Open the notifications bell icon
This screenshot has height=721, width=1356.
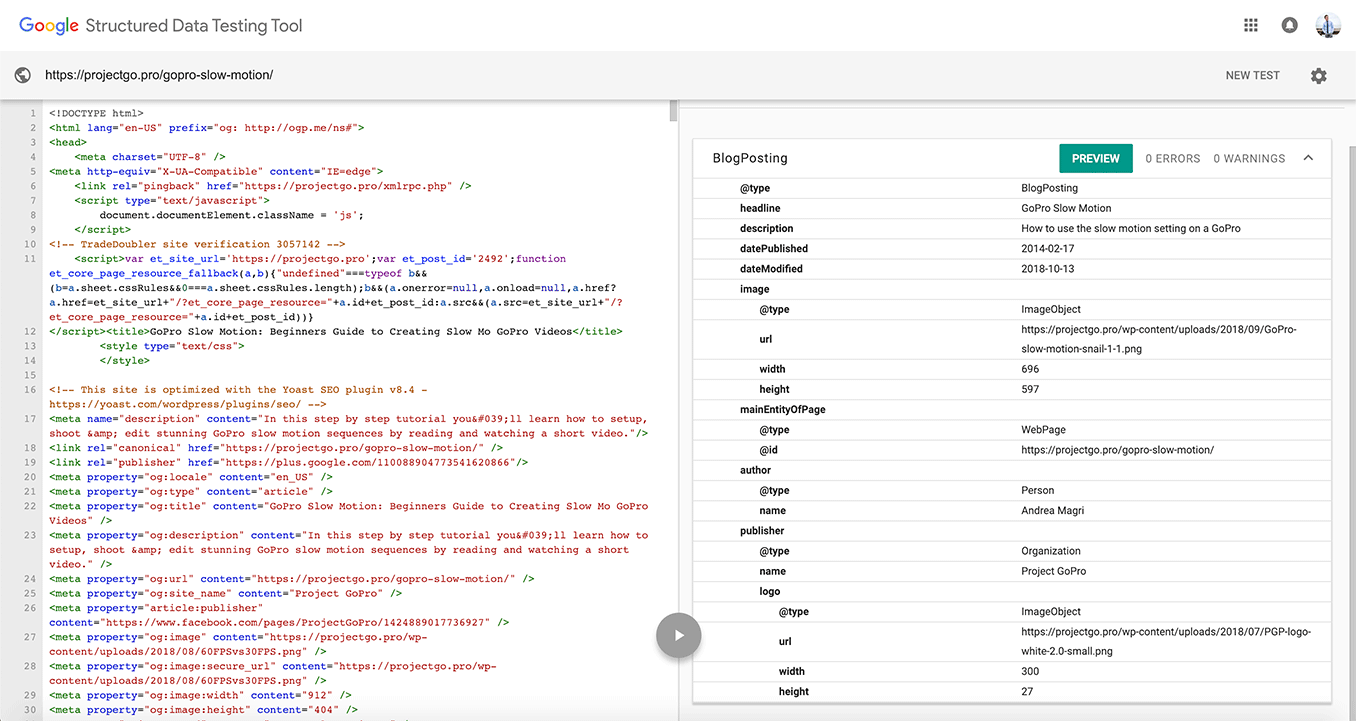[x=1290, y=25]
